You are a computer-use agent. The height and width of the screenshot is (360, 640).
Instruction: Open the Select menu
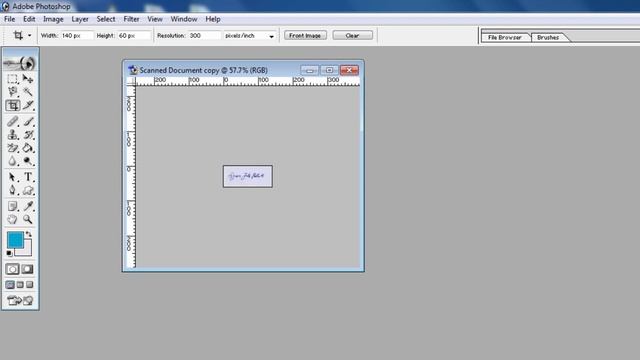point(106,19)
